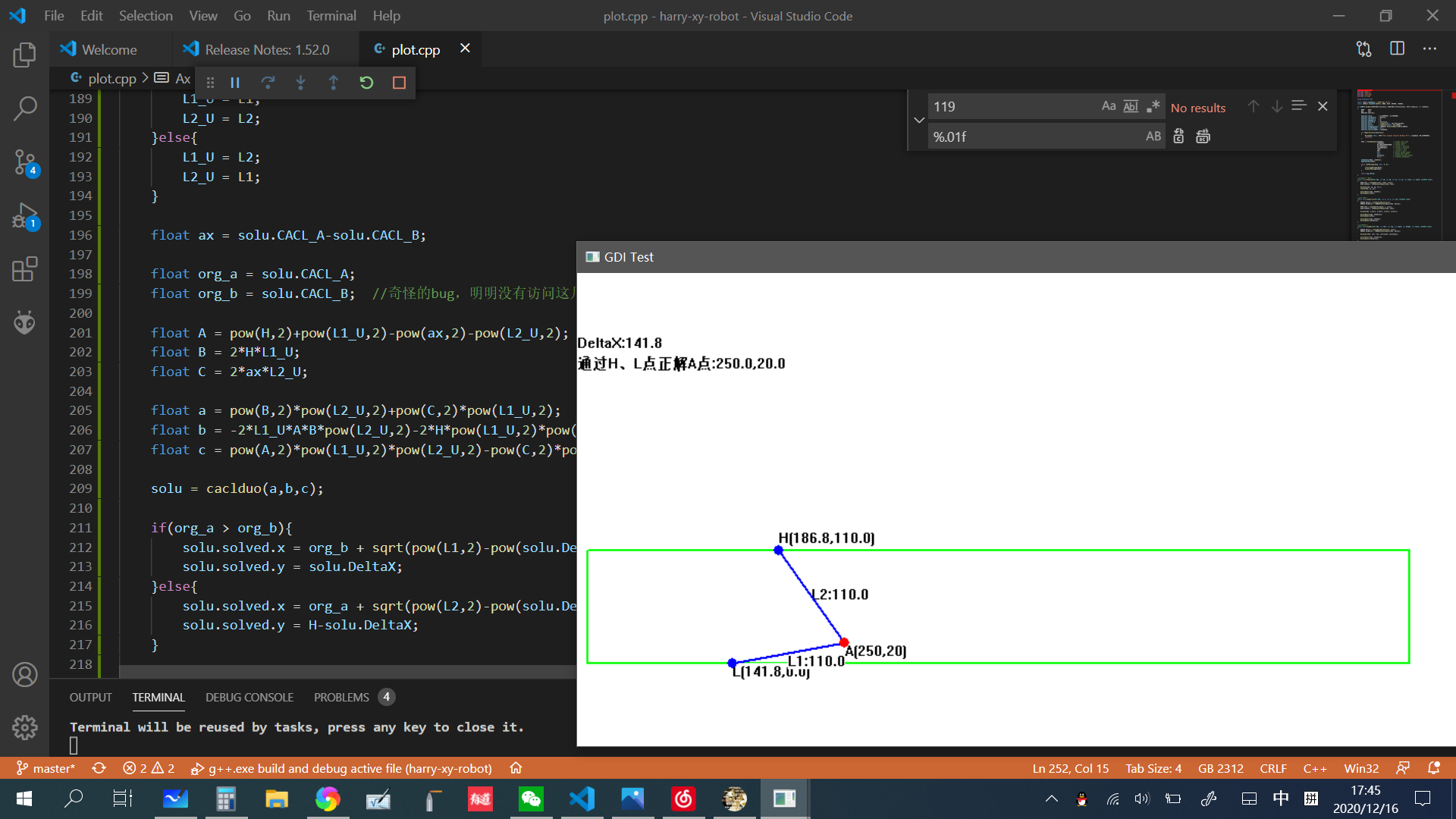
Task: Collapse the replace row toggle chevron
Action: [x=919, y=121]
